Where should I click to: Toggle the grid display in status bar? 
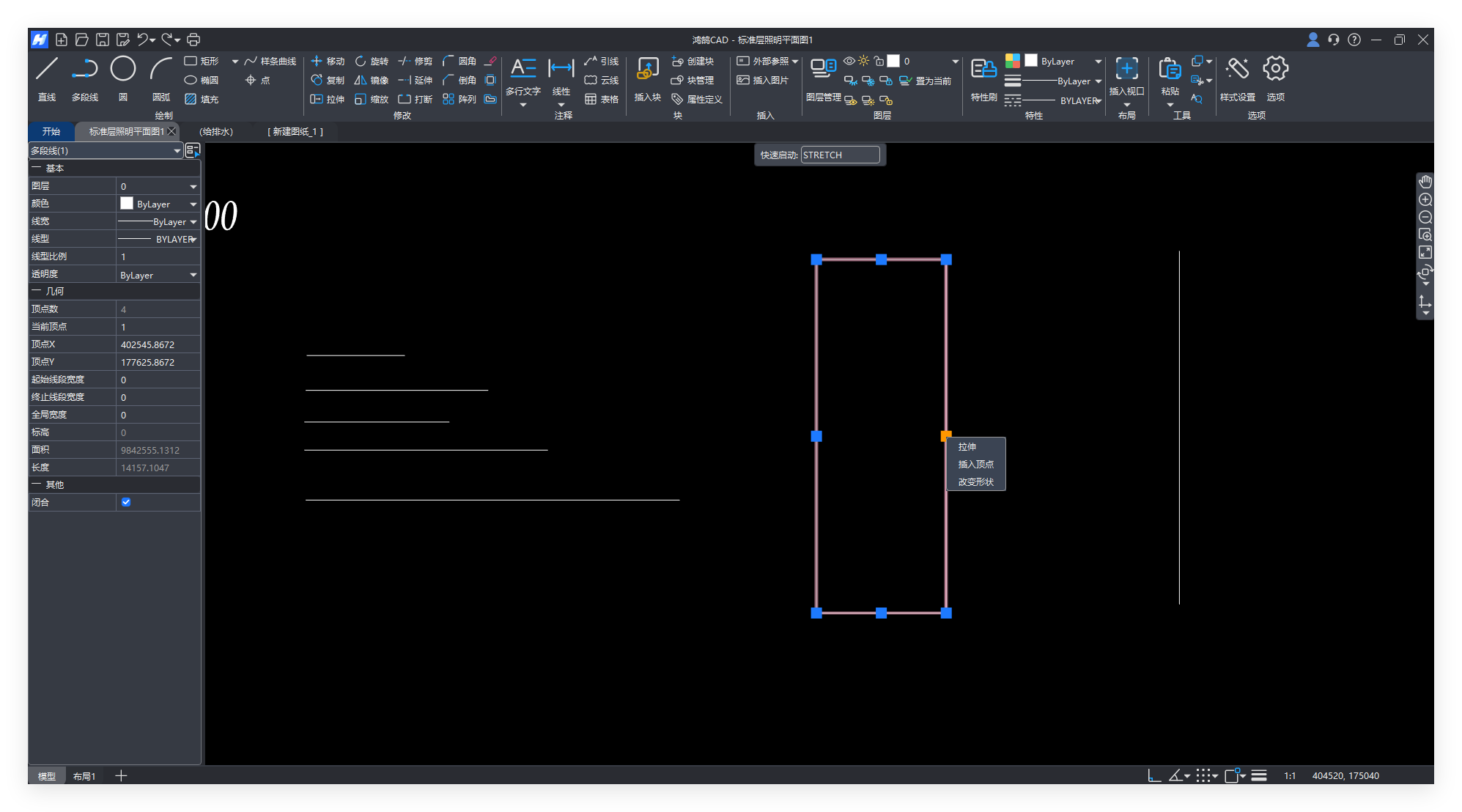click(x=1203, y=775)
